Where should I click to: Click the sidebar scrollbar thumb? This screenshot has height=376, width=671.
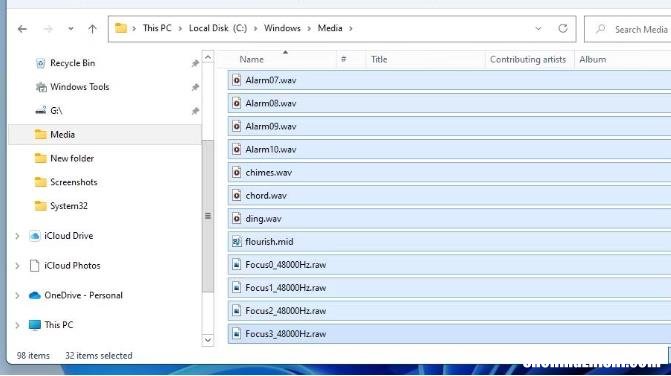[208, 216]
